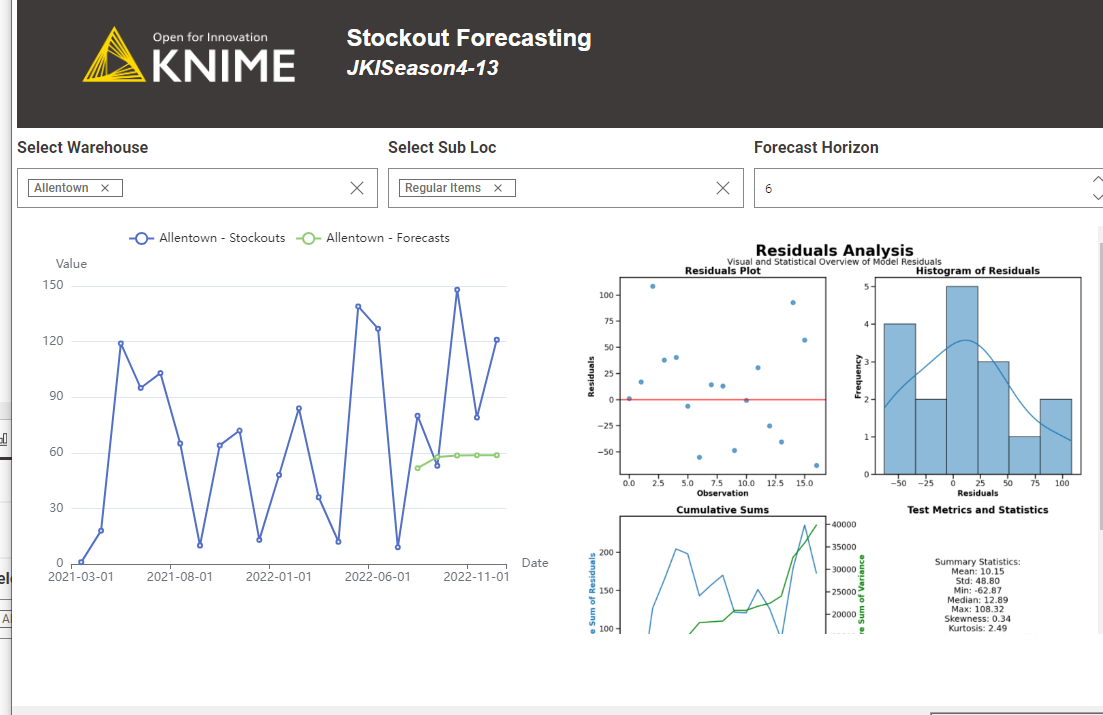
Task: Click the stockout peak point near 150
Action: point(457,290)
